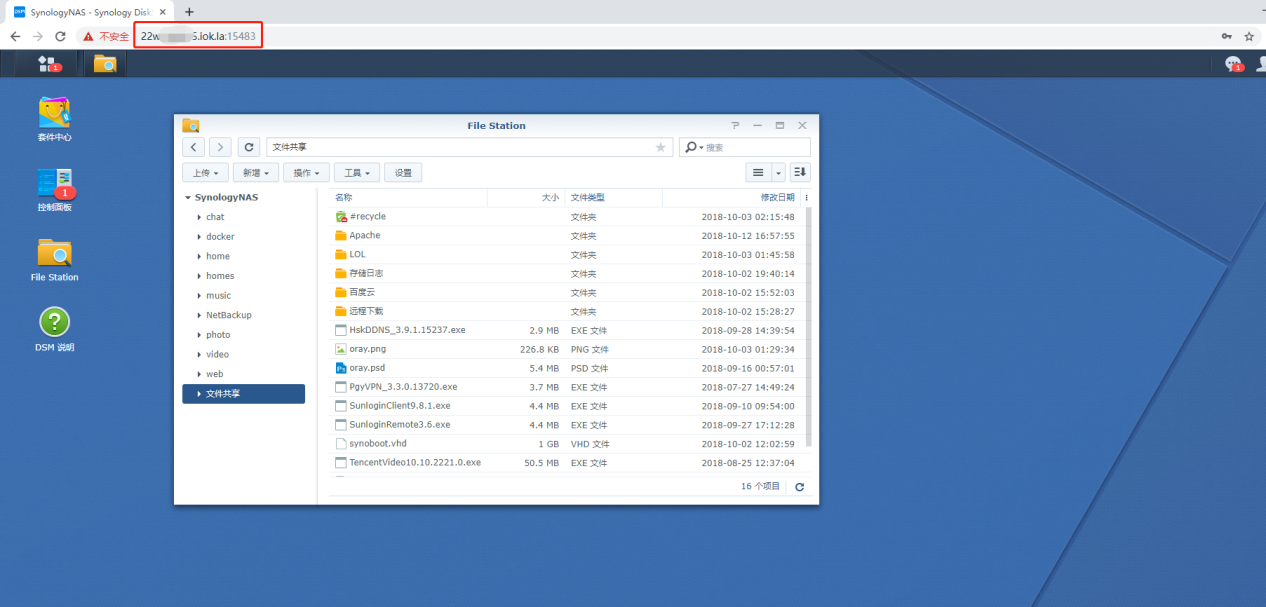The width and height of the screenshot is (1266, 607).
Task: Click the password key icon in address bar
Action: click(1227, 36)
